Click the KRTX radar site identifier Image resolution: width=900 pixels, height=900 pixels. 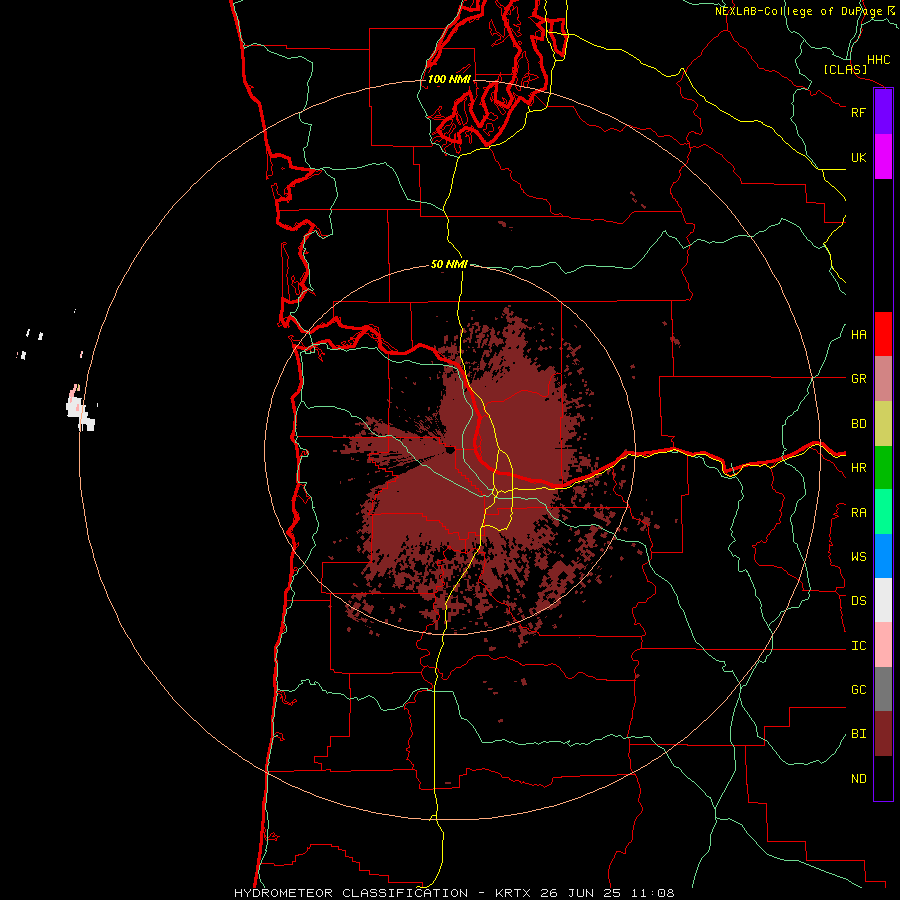513,893
